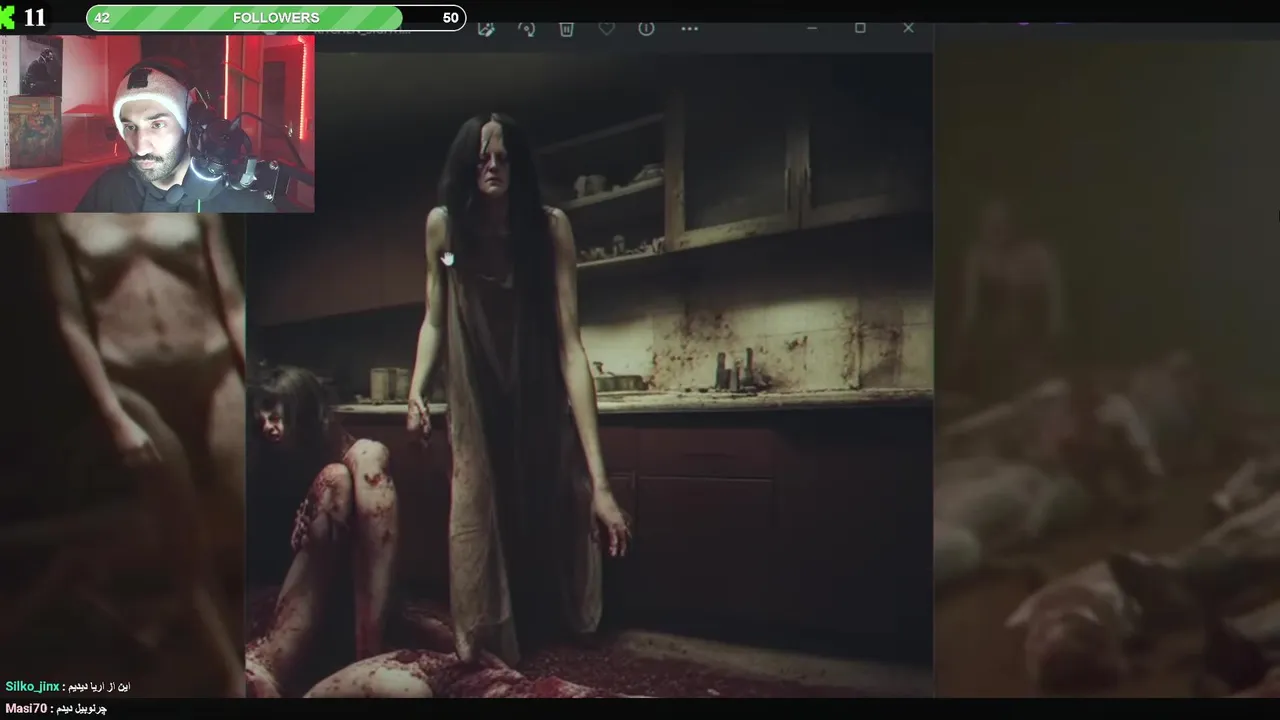1280x720 pixels.
Task: Close the photo viewer window
Action: [908, 28]
